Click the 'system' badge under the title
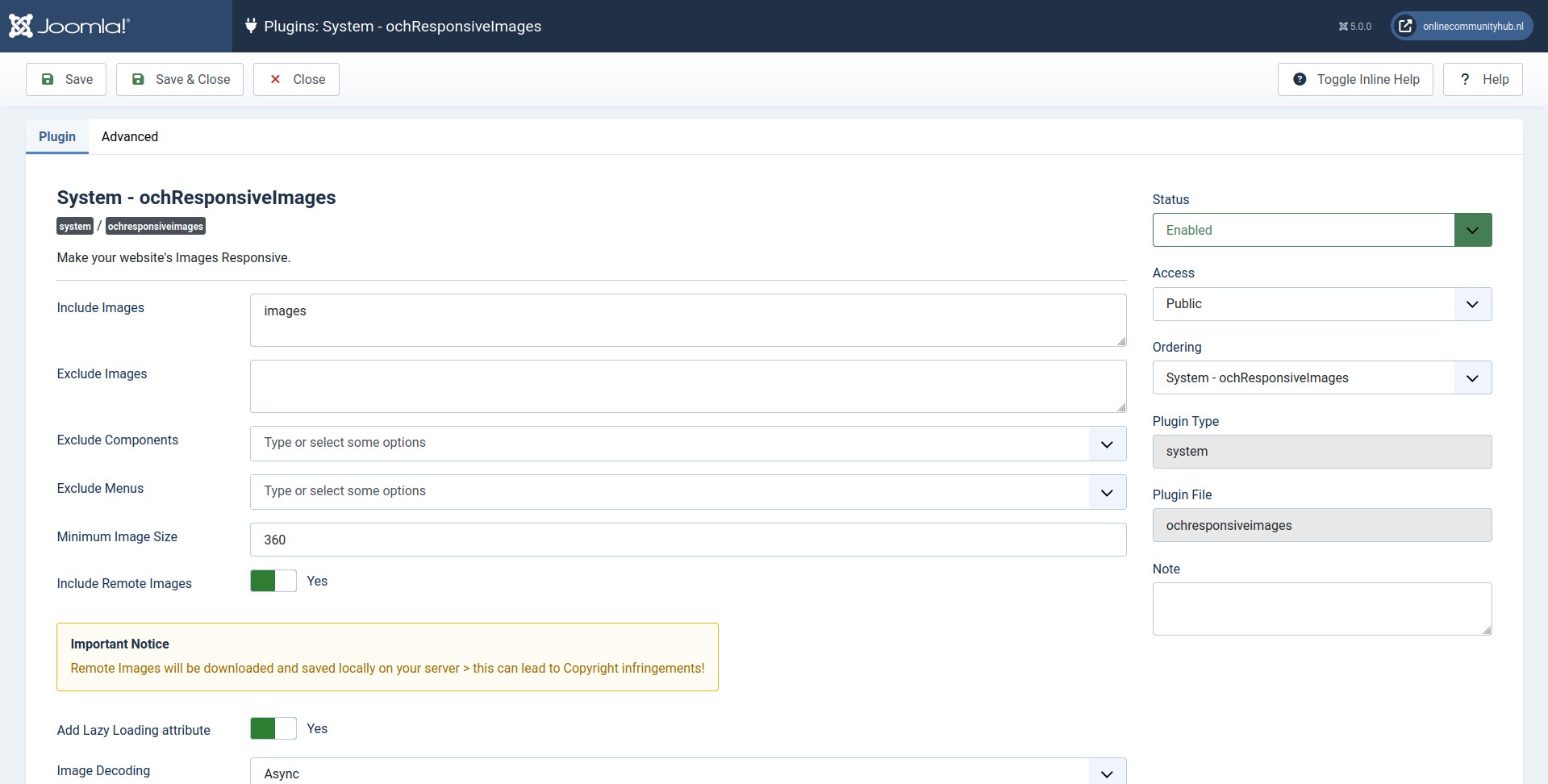The width and height of the screenshot is (1548, 784). [x=75, y=226]
